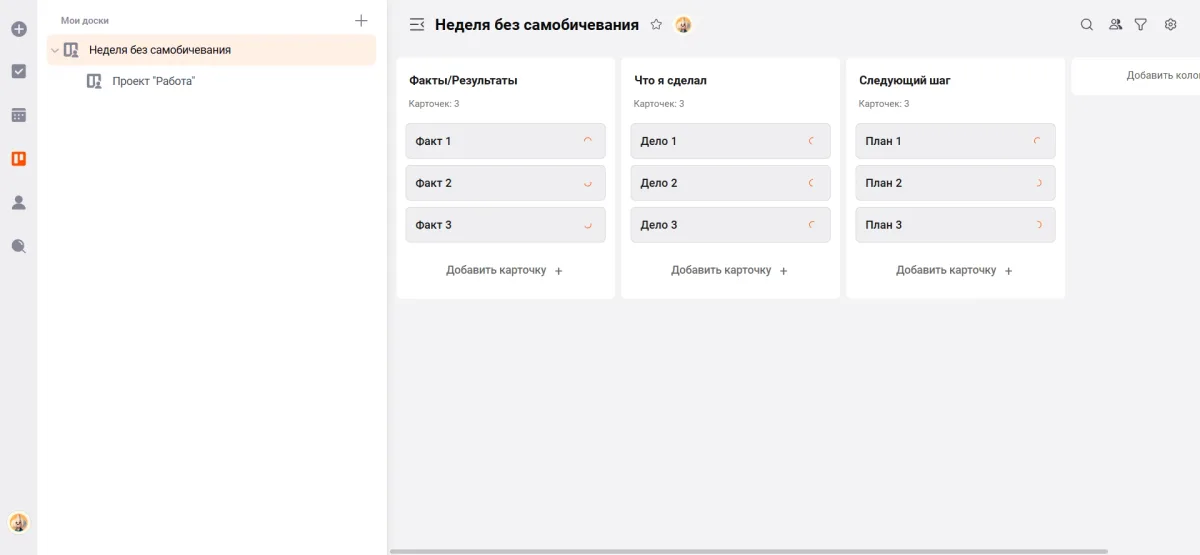The height and width of the screenshot is (555, 1200).
Task: Open the board participants icon
Action: point(1115,25)
